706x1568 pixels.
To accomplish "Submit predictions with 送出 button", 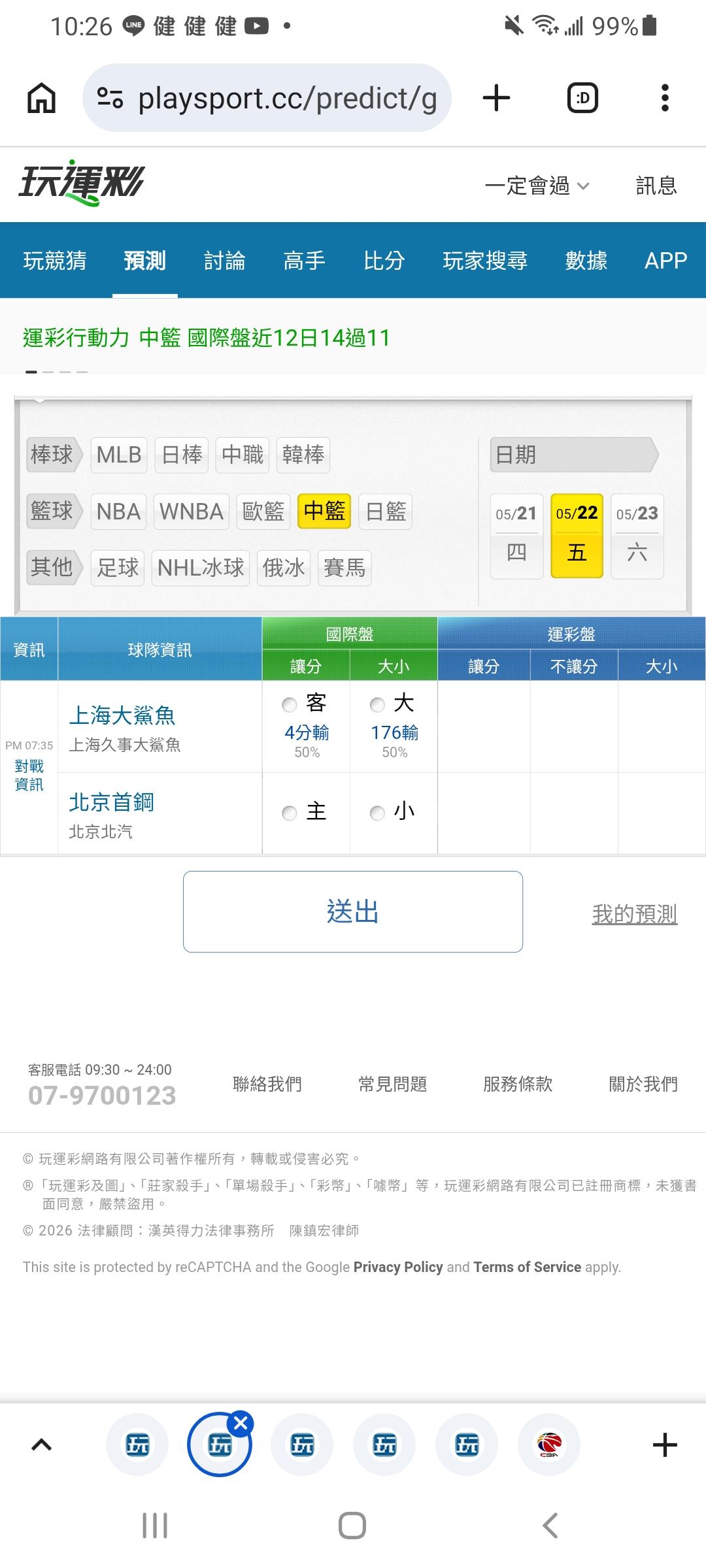I will point(353,911).
